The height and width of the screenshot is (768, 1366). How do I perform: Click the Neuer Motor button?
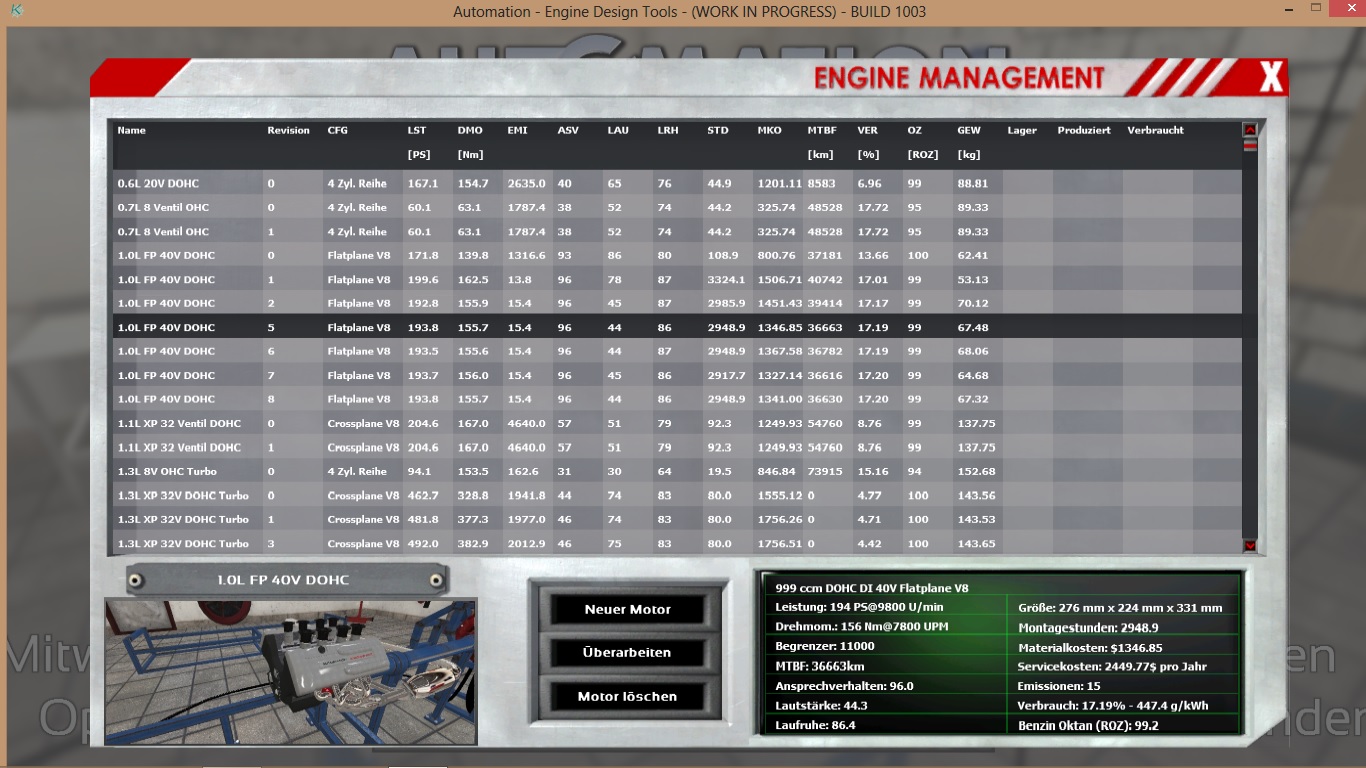pyautogui.click(x=628, y=609)
